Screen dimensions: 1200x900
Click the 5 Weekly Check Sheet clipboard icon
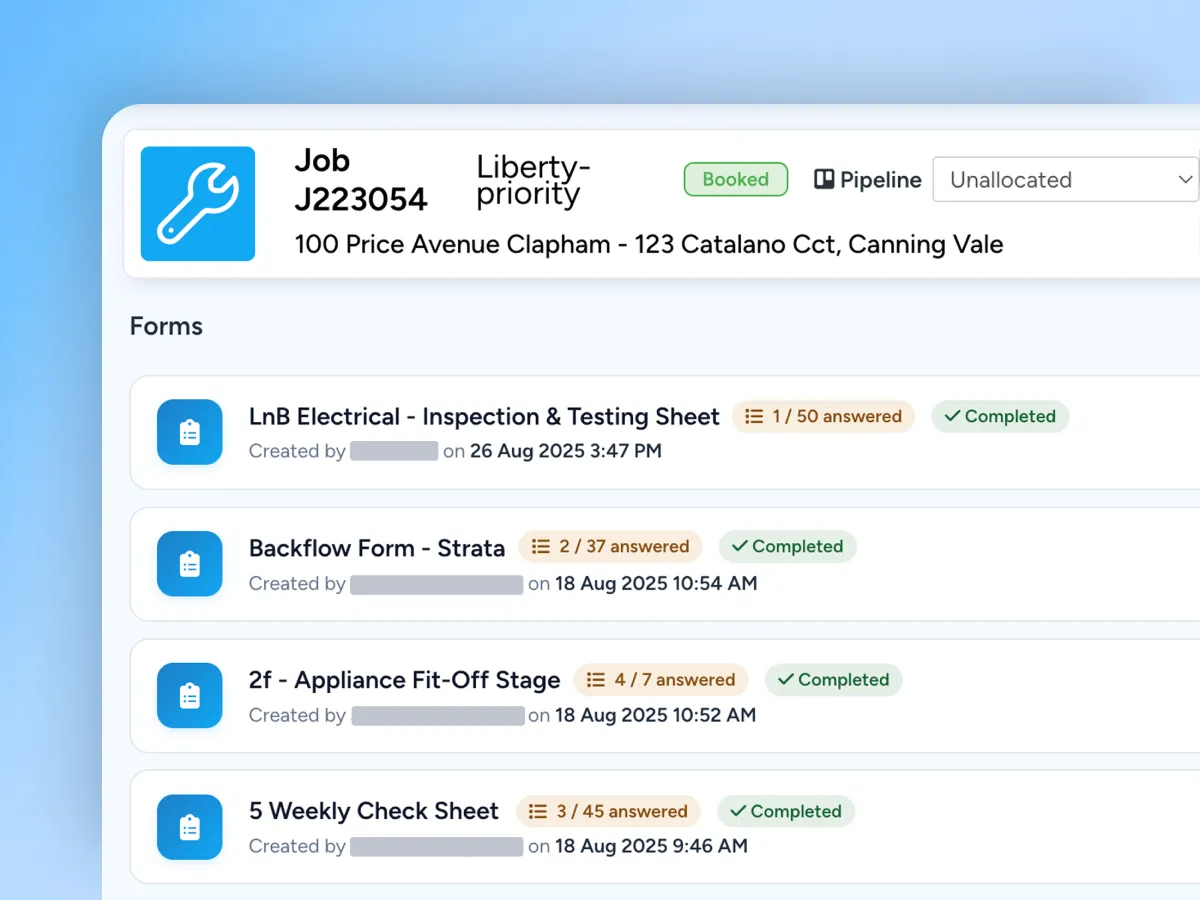190,827
